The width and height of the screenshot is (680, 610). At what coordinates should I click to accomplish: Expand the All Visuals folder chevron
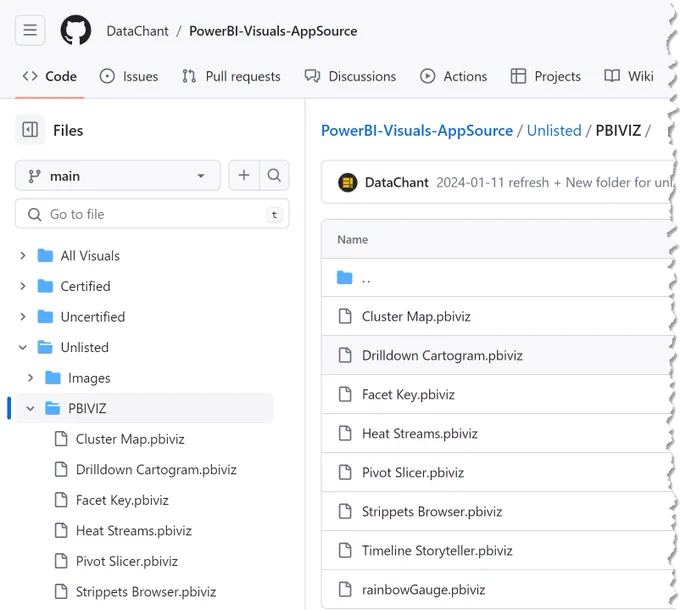click(23, 256)
